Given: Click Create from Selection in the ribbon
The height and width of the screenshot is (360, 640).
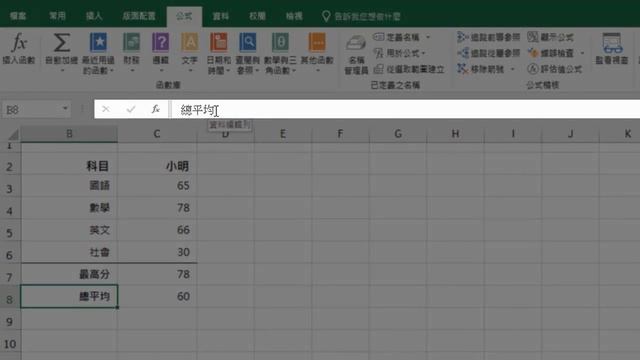Looking at the screenshot, I should 409,69.
